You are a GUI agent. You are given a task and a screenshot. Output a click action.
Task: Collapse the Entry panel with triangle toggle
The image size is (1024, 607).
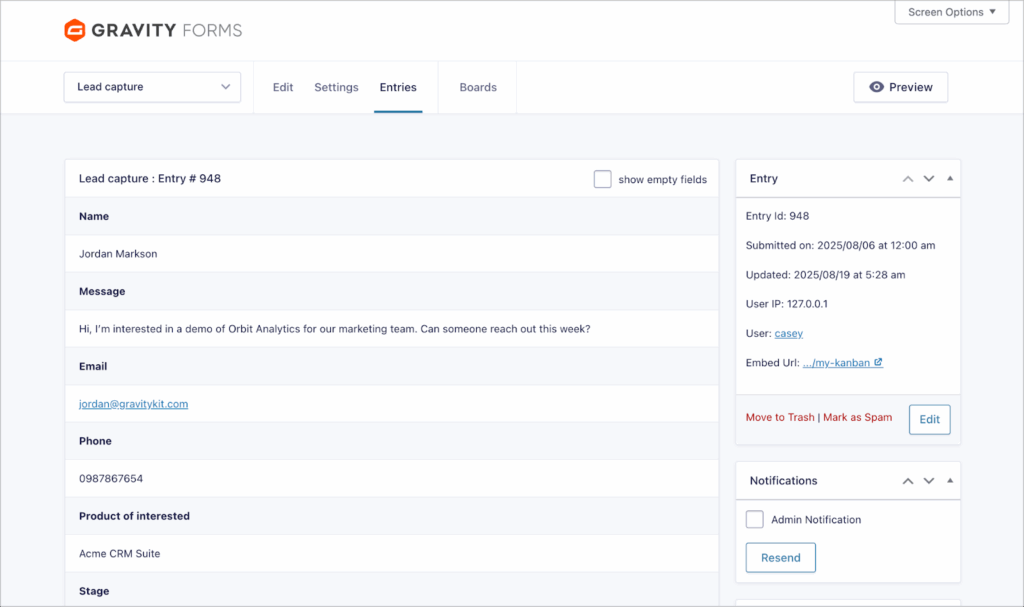point(949,179)
